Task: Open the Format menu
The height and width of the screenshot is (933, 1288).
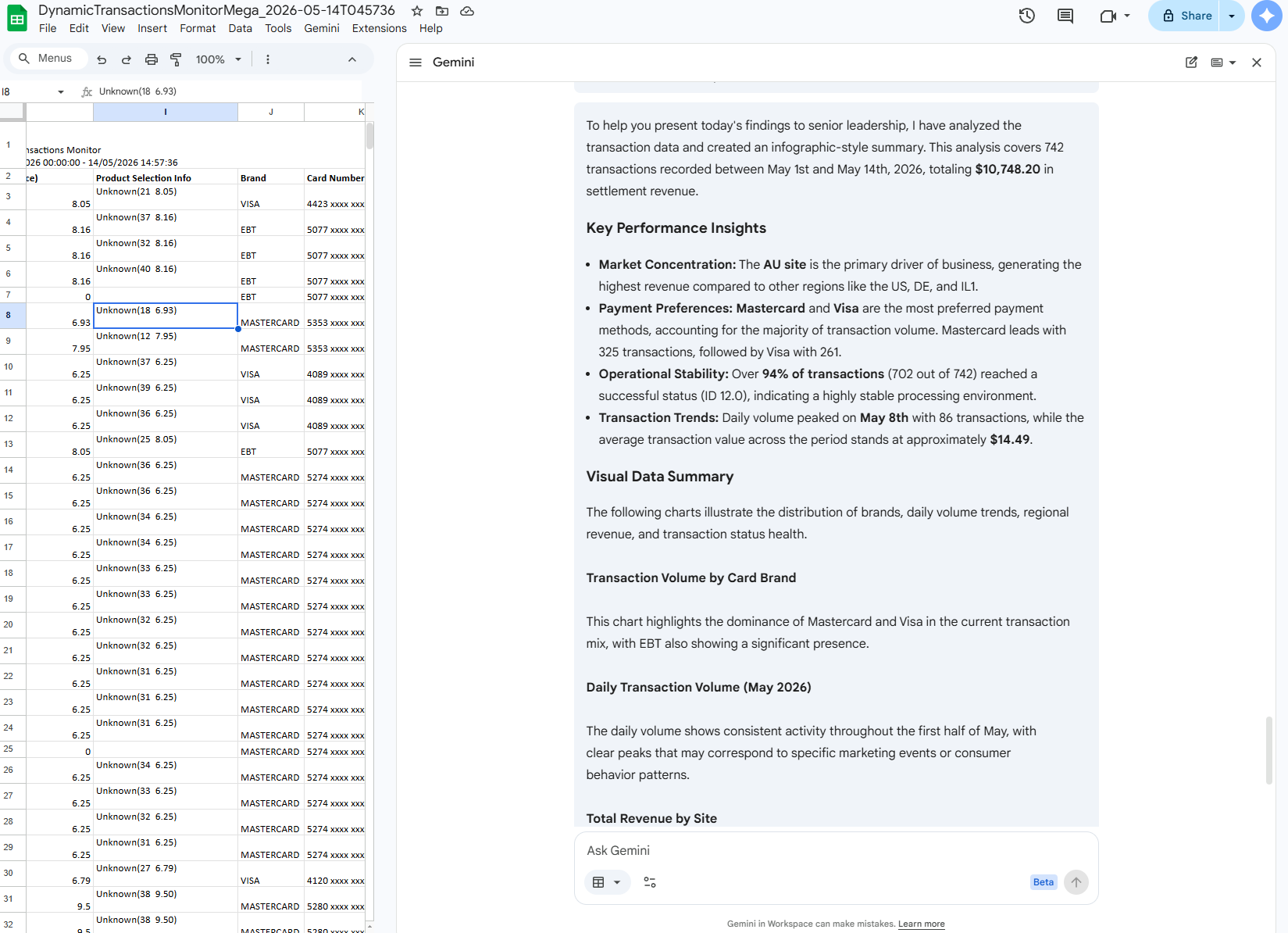Action: click(x=198, y=28)
